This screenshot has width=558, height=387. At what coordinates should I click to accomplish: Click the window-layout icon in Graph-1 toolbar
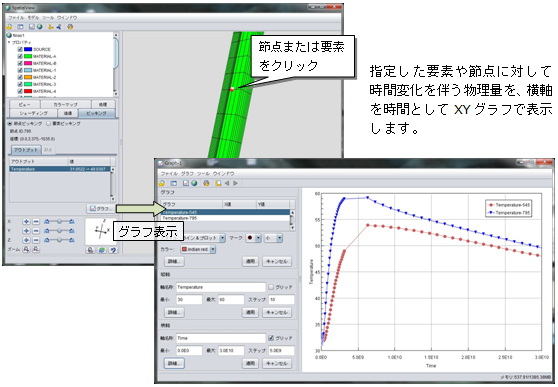click(173, 183)
